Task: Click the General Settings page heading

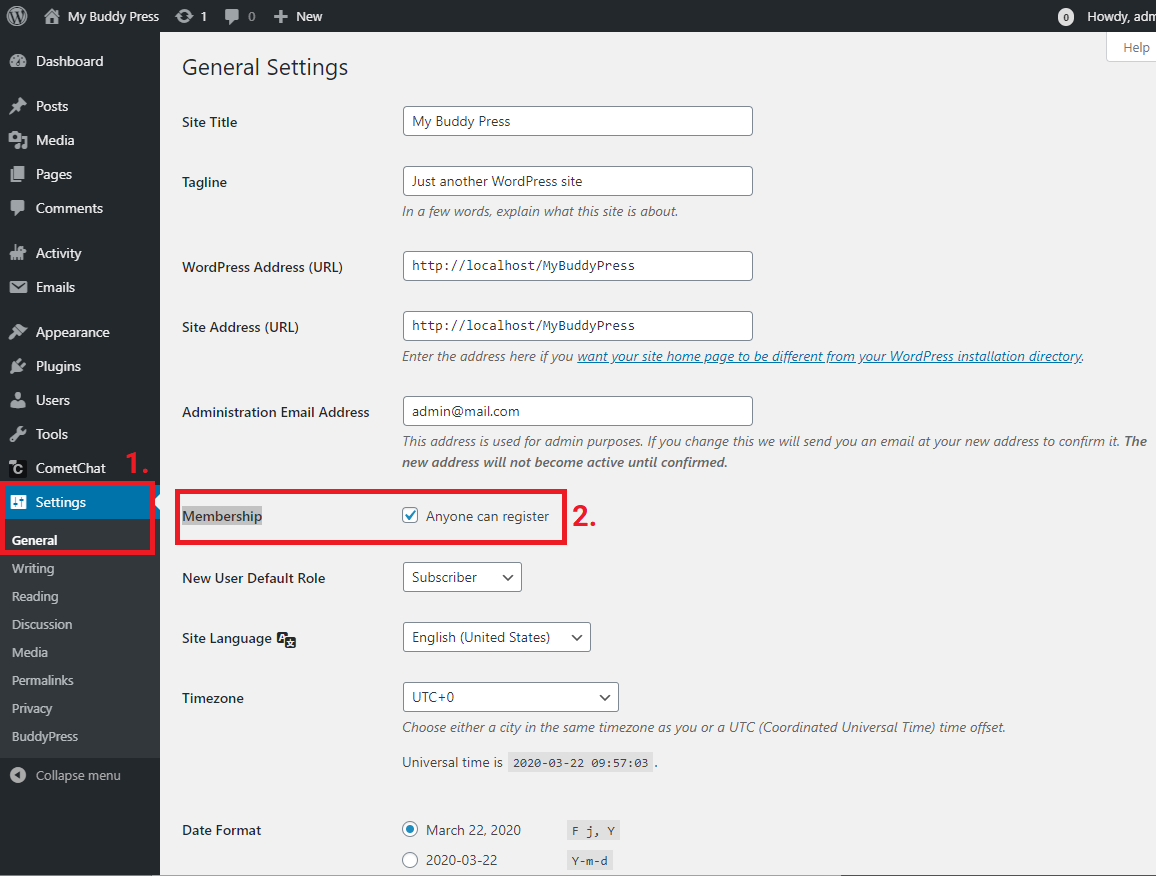Action: (265, 67)
